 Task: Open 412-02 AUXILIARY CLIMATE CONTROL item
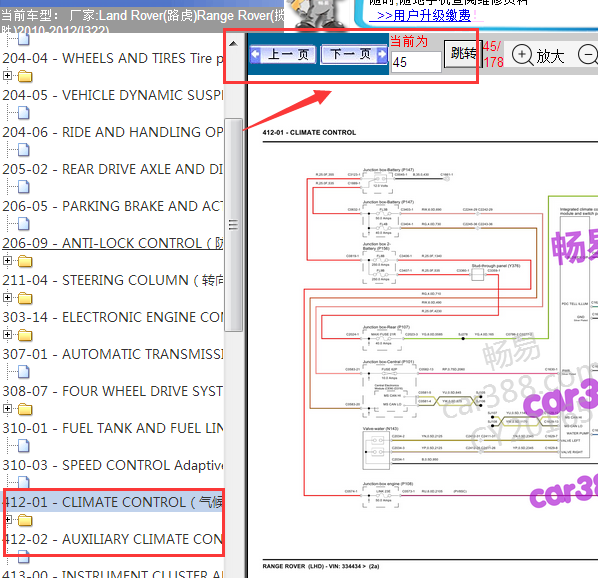click(x=114, y=539)
